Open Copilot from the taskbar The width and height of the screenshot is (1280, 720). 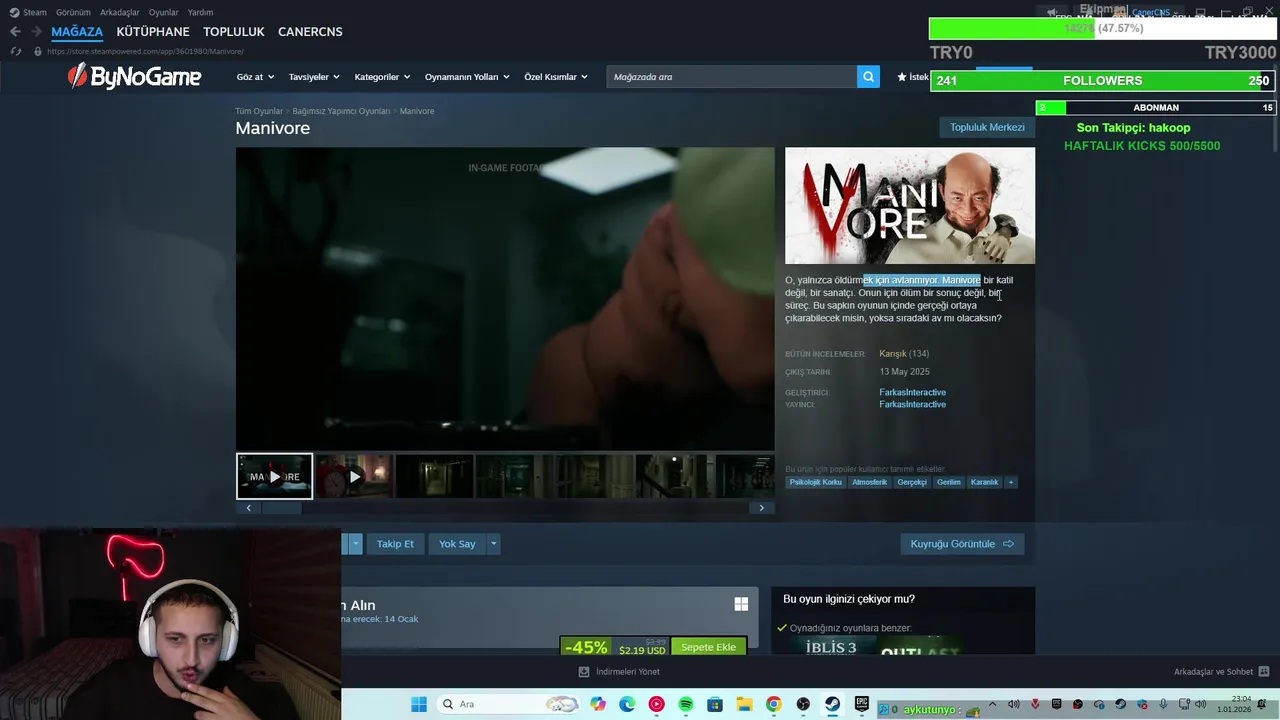click(x=598, y=704)
